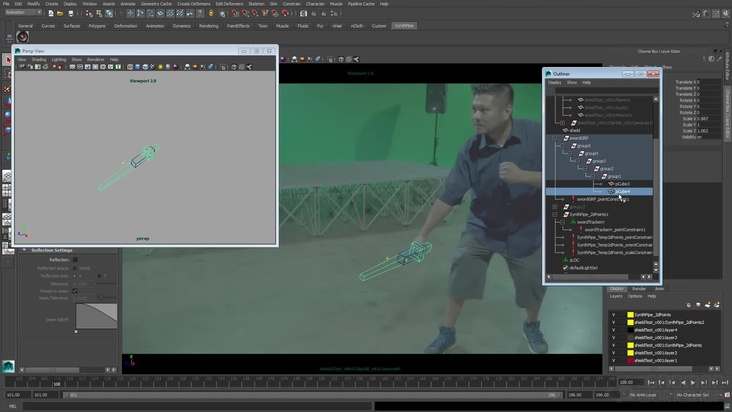Viewport: 732px width, 412px height.
Task: Expand group12 in the Outliner
Action: [555, 207]
